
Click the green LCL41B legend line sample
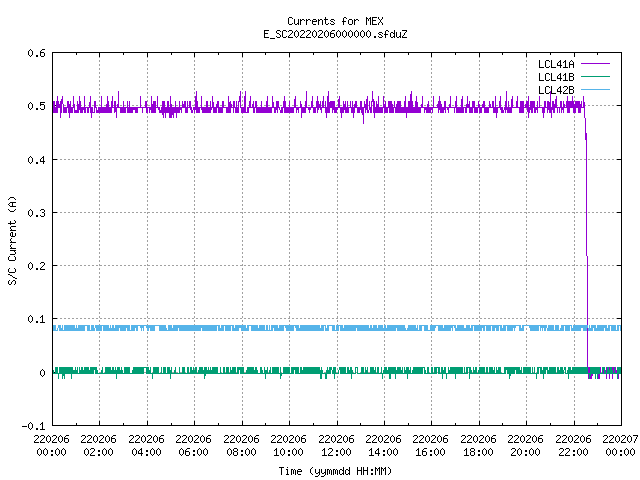595,76
